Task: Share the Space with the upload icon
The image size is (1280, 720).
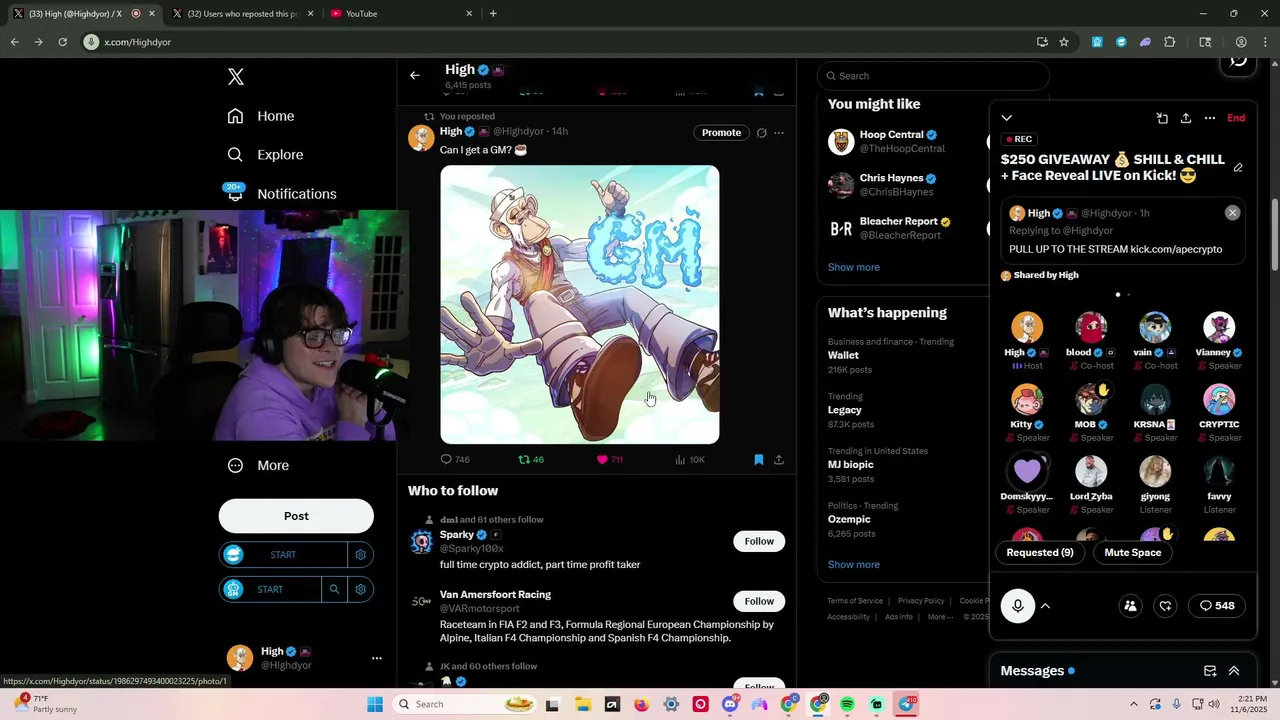Action: pos(1186,118)
